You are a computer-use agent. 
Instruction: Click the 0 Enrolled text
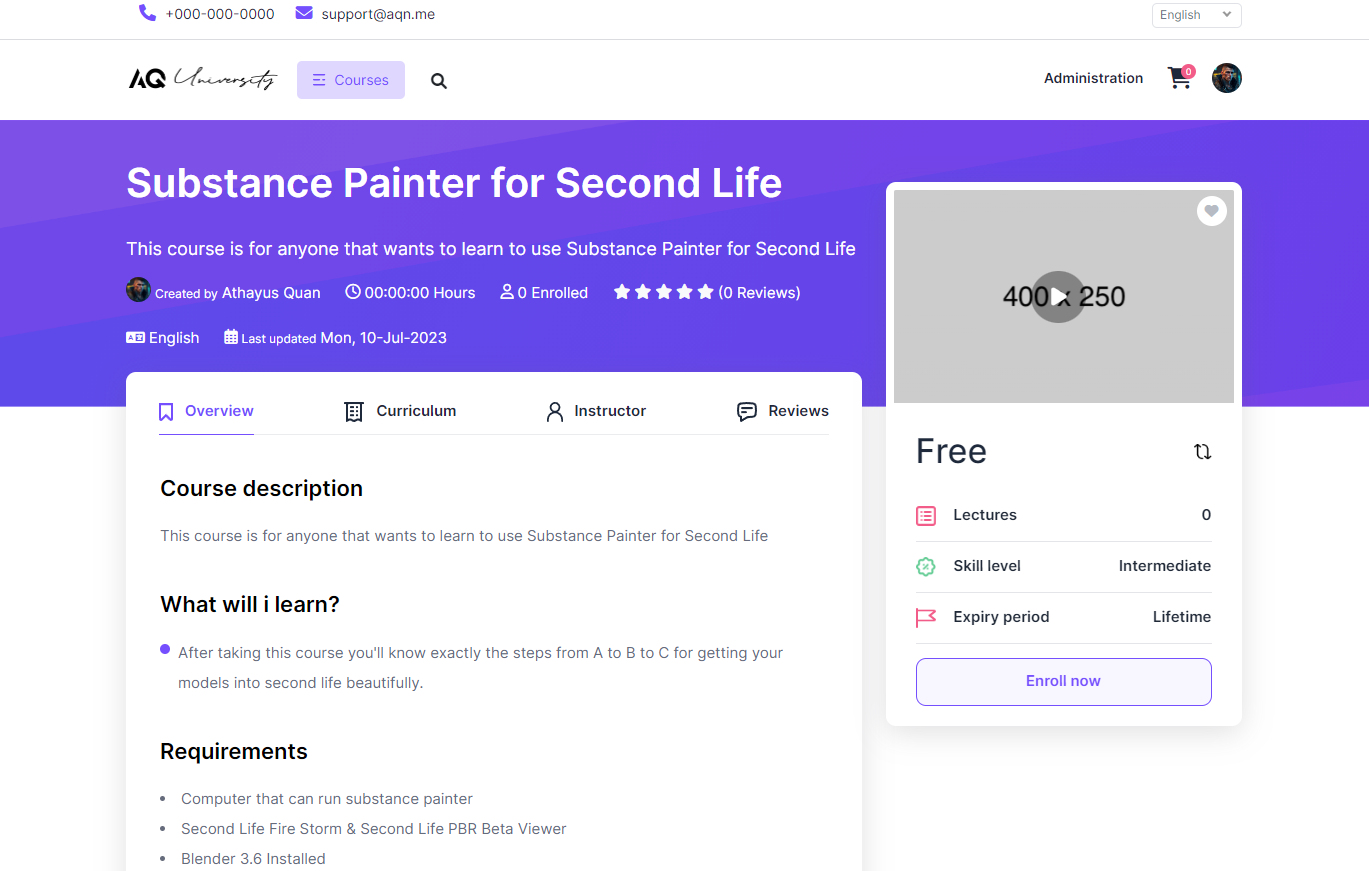tap(552, 293)
